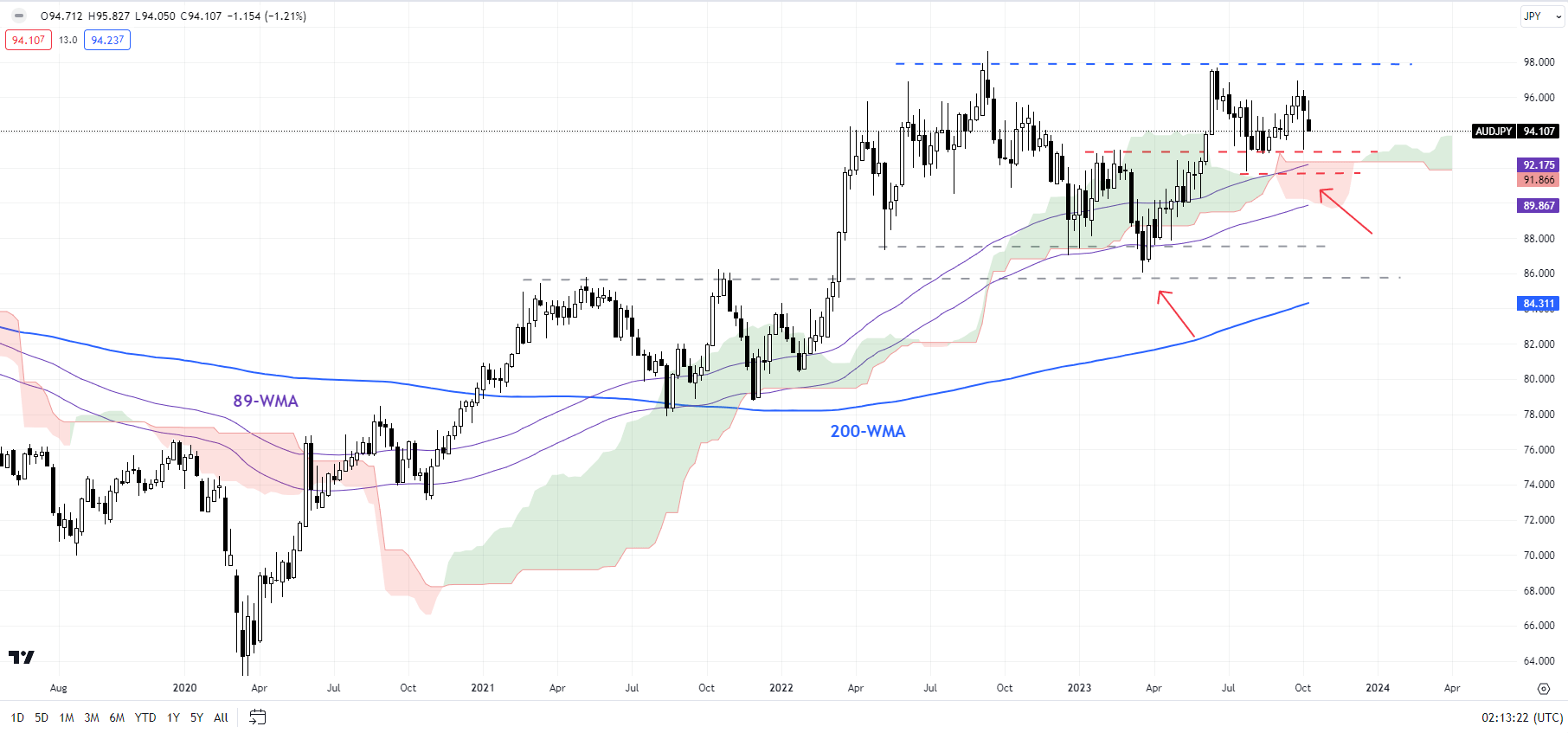Image resolution: width=1568 pixels, height=733 pixels.
Task: Collapse the chart legend with the grey minus icon
Action: click(x=19, y=16)
